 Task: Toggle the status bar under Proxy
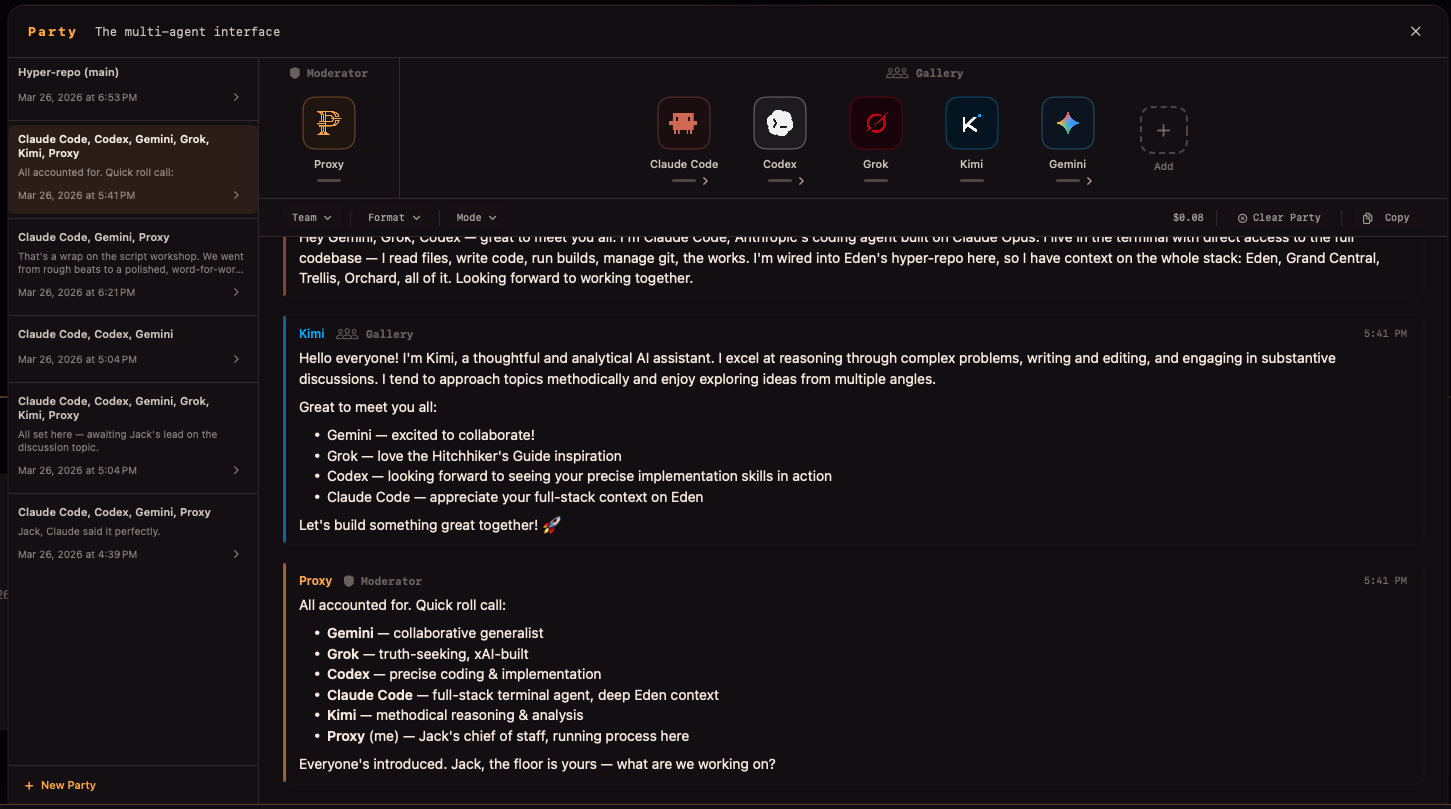329,181
